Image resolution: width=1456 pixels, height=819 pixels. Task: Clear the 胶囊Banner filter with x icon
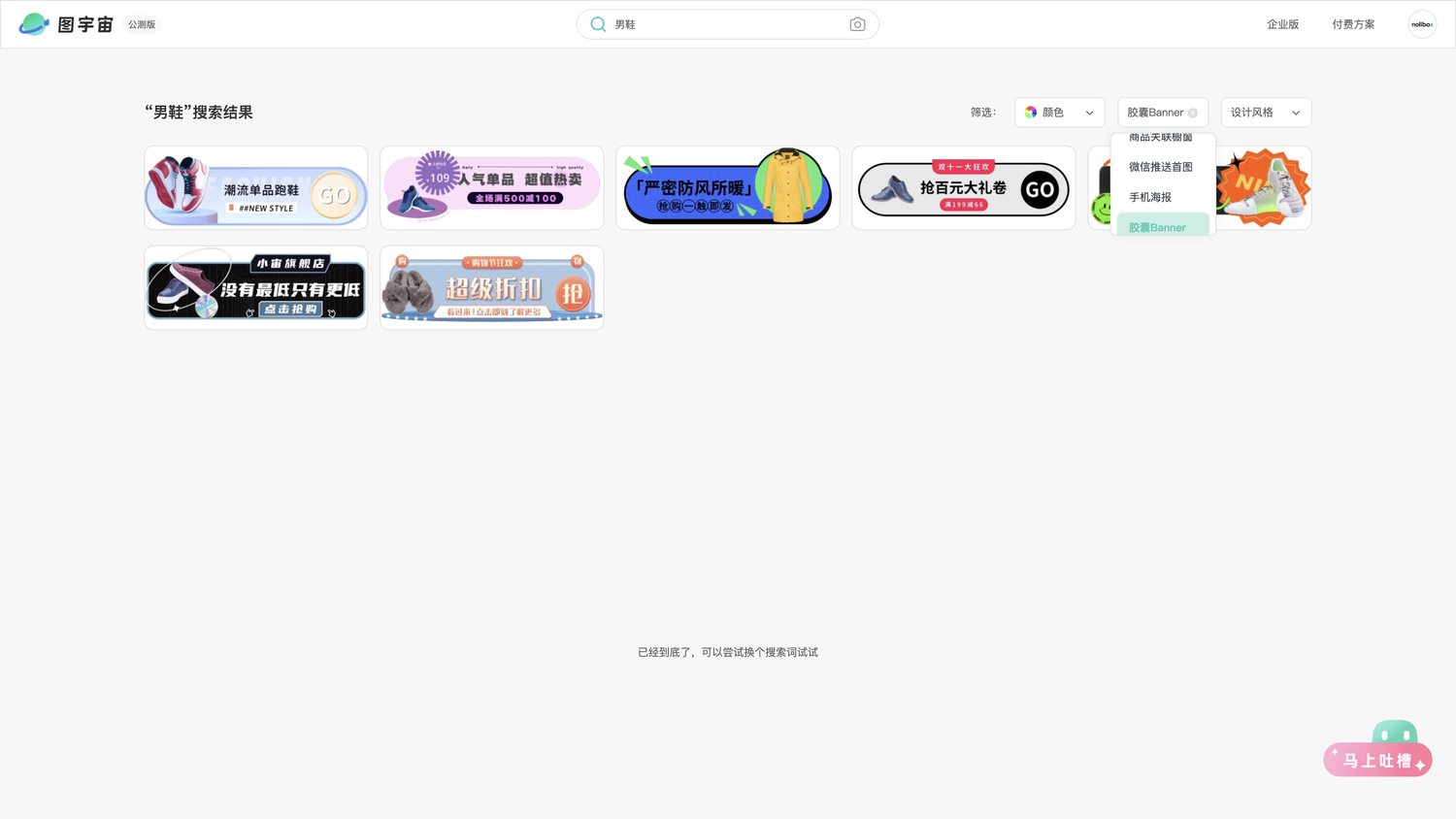coord(1193,114)
